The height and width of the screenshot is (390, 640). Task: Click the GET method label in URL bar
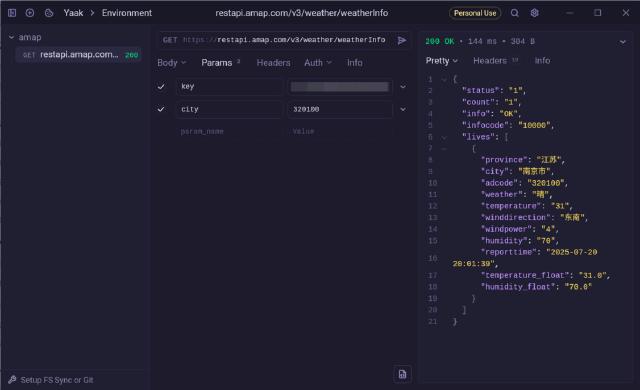point(170,40)
